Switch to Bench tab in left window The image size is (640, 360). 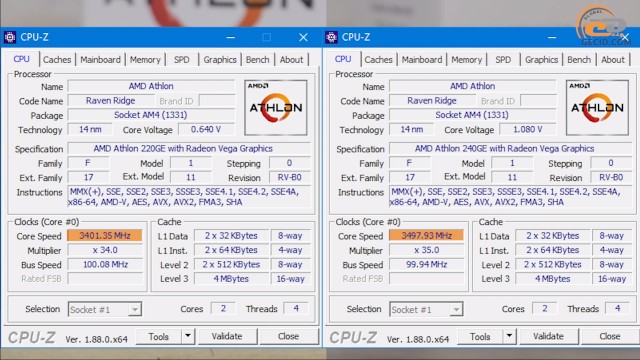point(258,60)
